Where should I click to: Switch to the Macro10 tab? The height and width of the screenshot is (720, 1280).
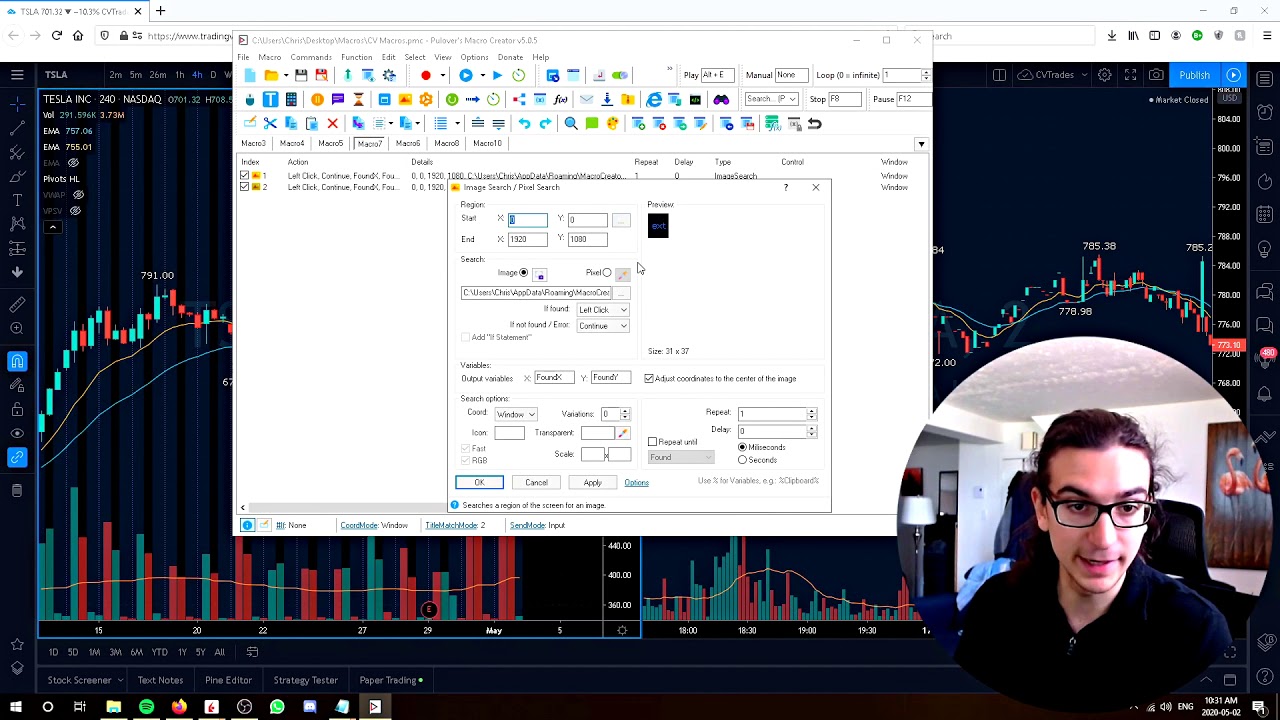point(487,143)
